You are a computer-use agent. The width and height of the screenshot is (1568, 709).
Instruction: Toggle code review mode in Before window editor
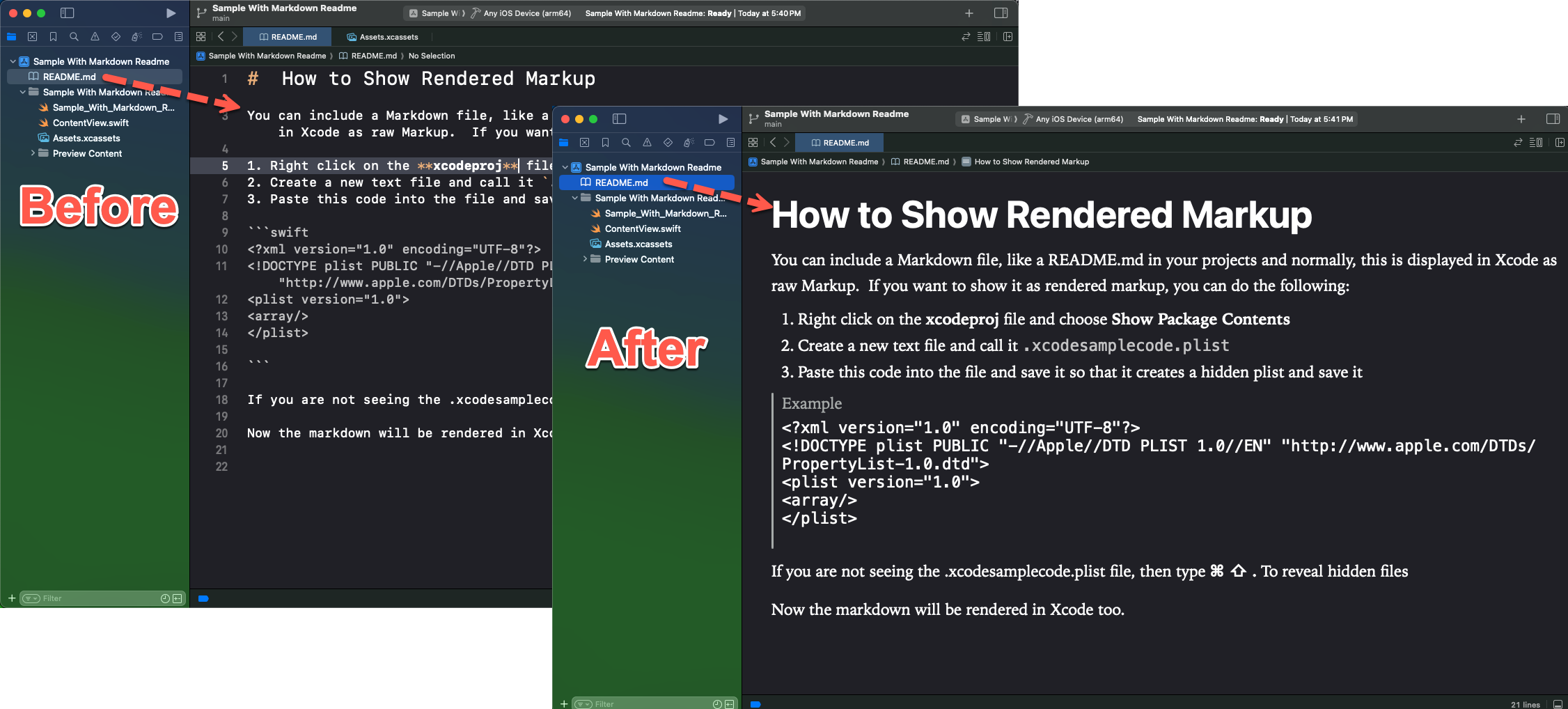tap(966, 37)
